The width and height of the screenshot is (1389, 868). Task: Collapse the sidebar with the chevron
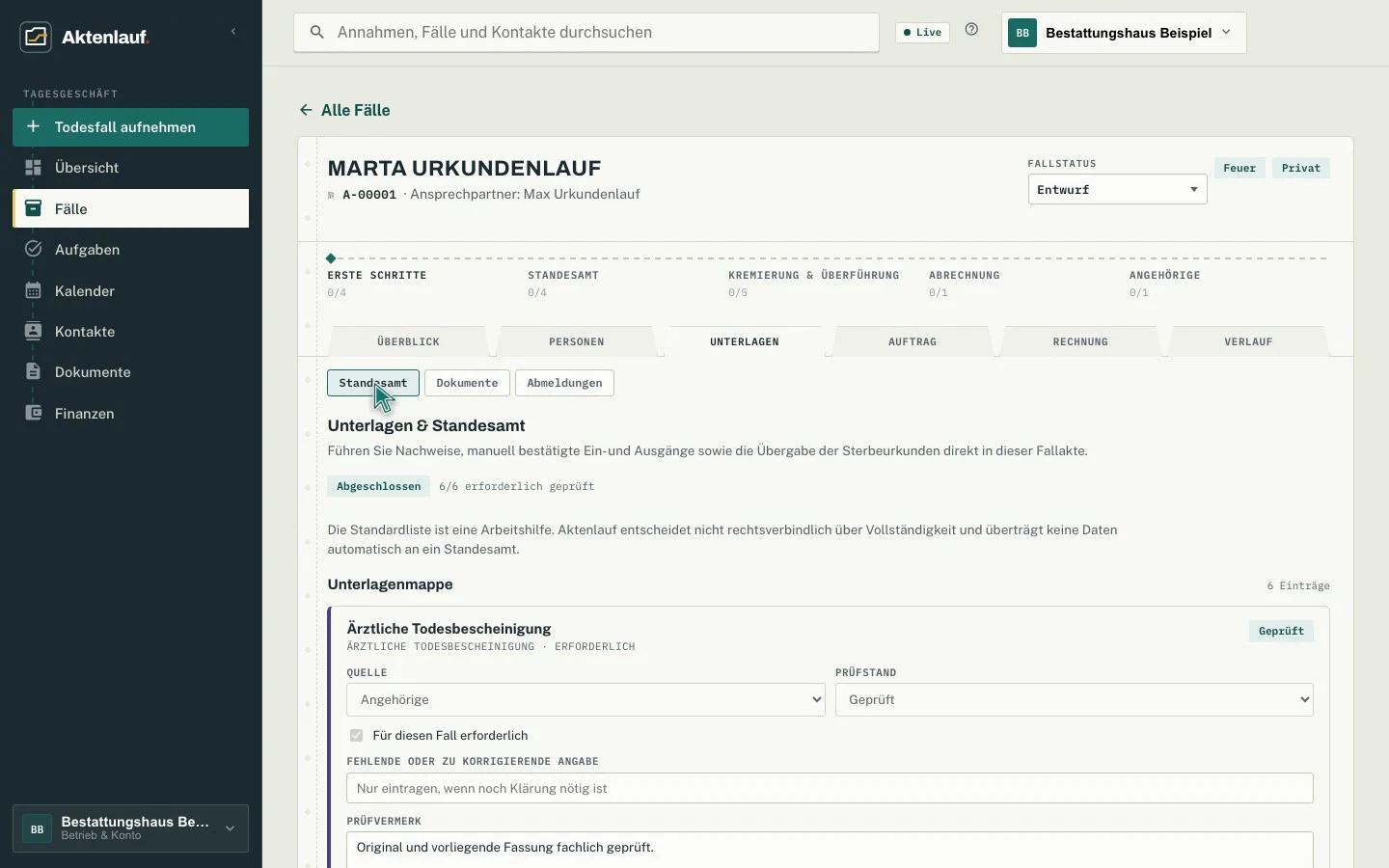click(x=233, y=32)
